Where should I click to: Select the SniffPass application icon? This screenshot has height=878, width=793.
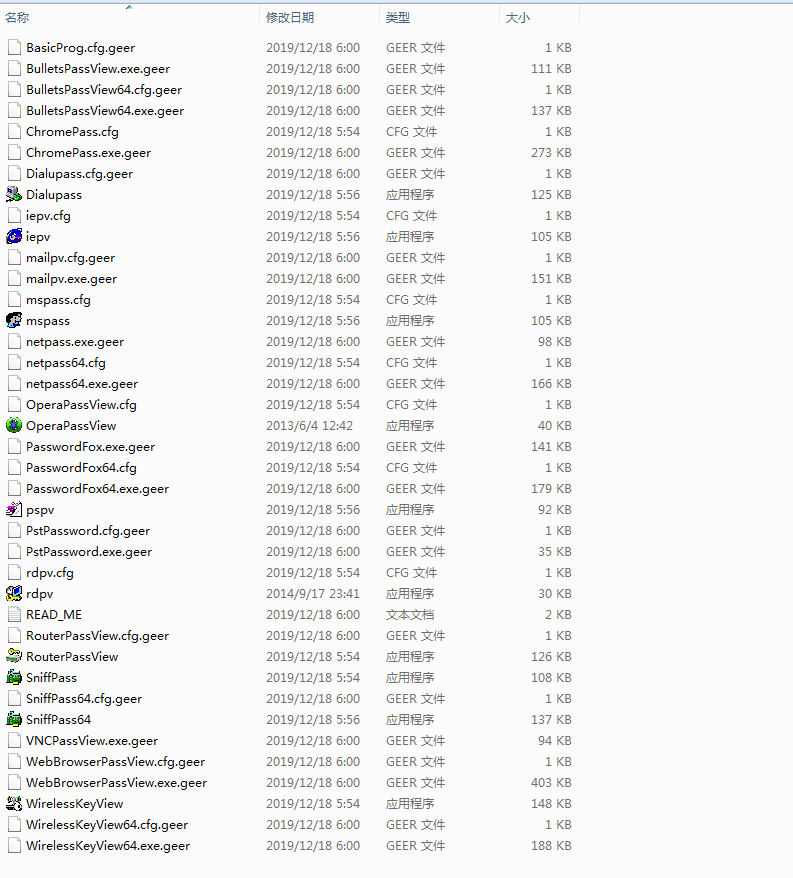click(x=14, y=678)
